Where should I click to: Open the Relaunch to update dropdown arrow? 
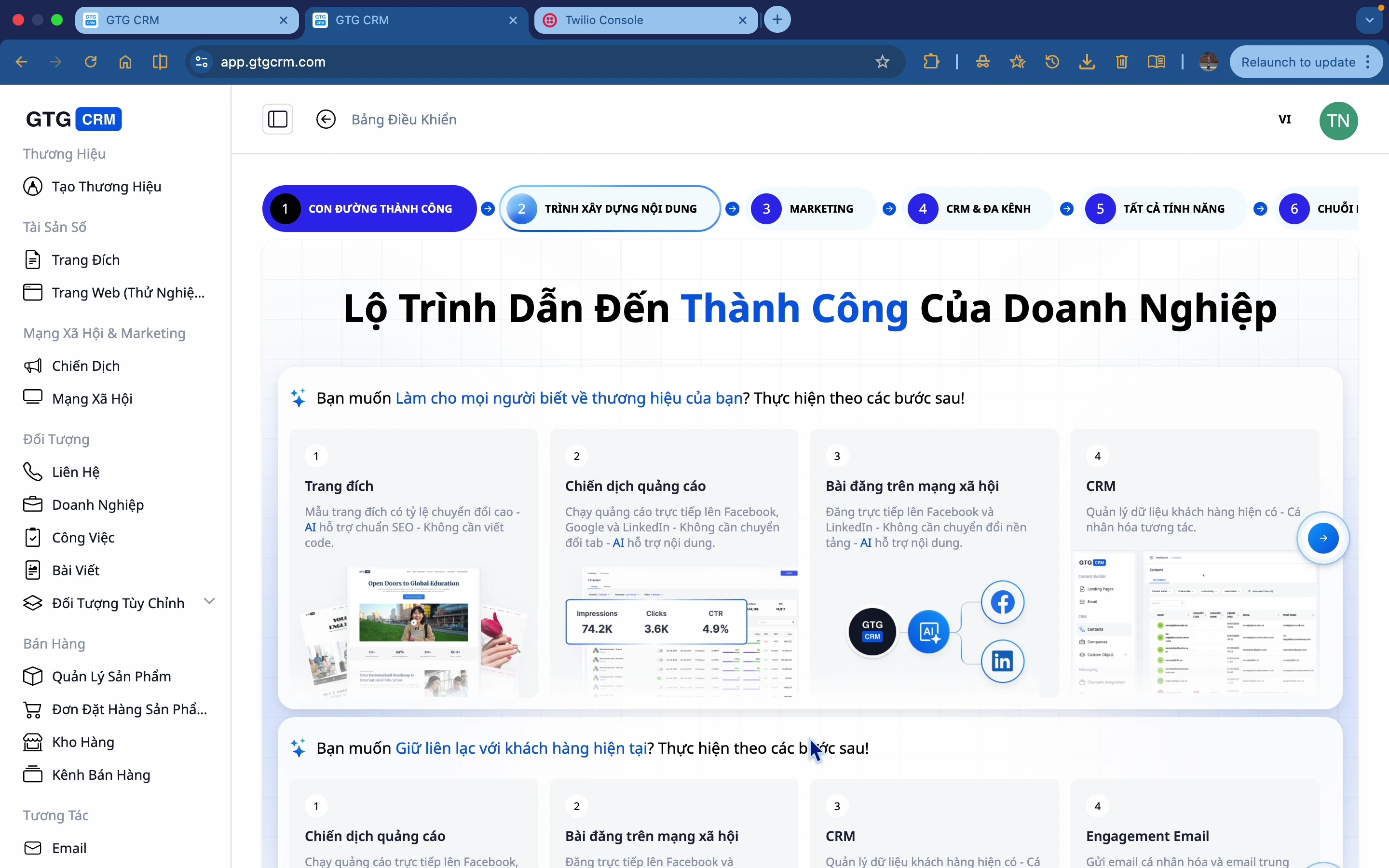point(1369,61)
